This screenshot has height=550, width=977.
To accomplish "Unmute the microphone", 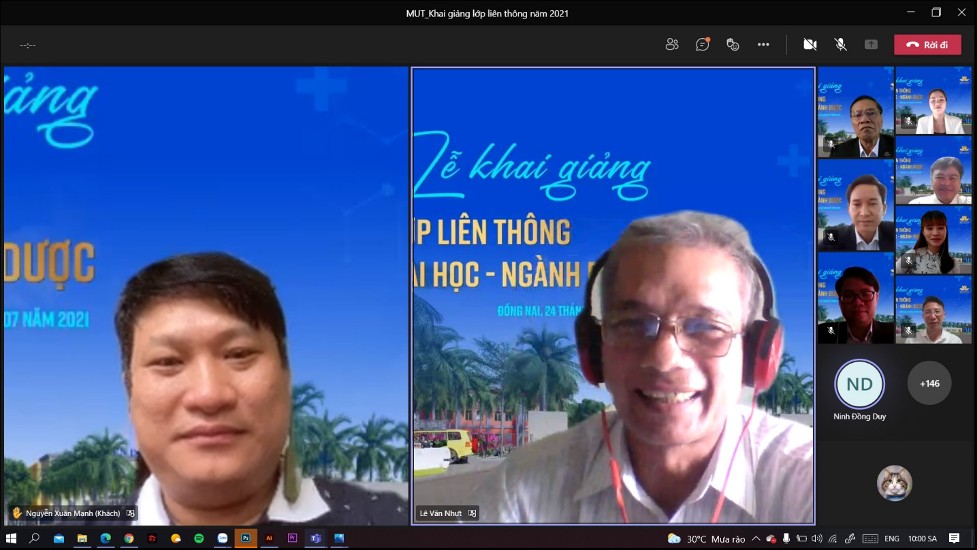I will point(841,44).
